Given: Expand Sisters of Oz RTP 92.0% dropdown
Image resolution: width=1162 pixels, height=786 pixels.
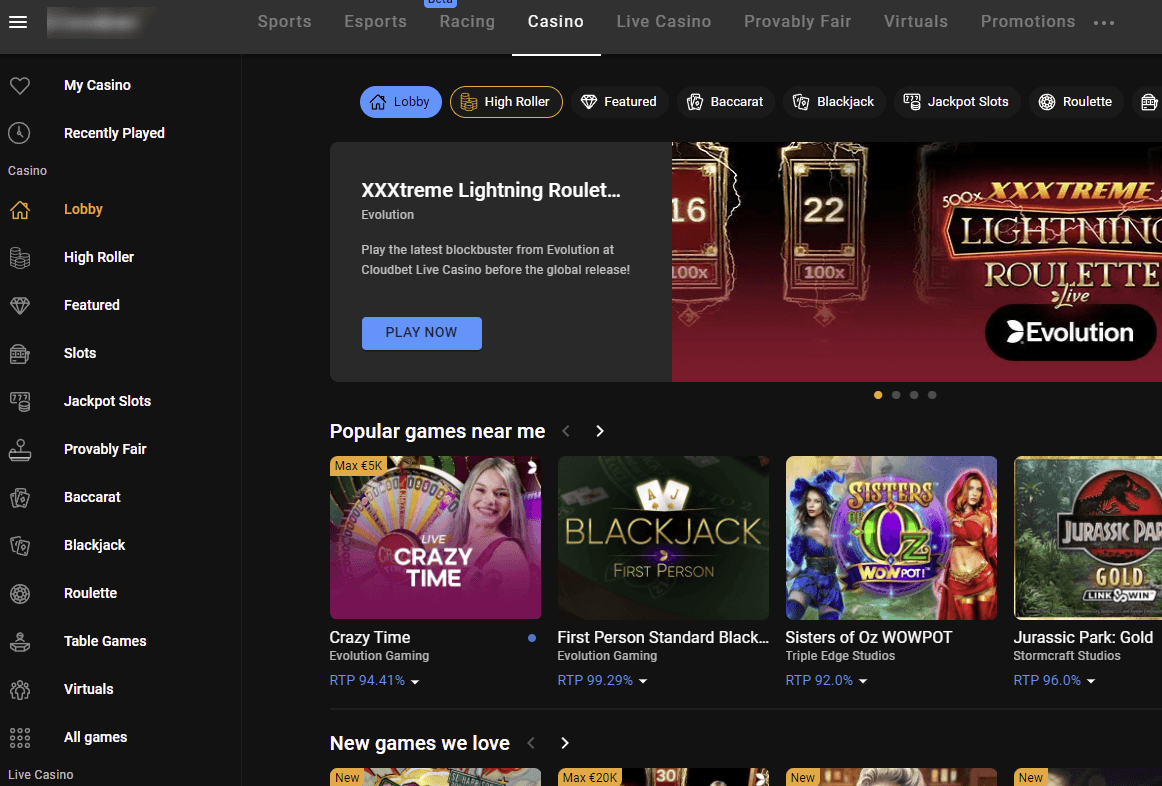Looking at the screenshot, I should [x=863, y=682].
